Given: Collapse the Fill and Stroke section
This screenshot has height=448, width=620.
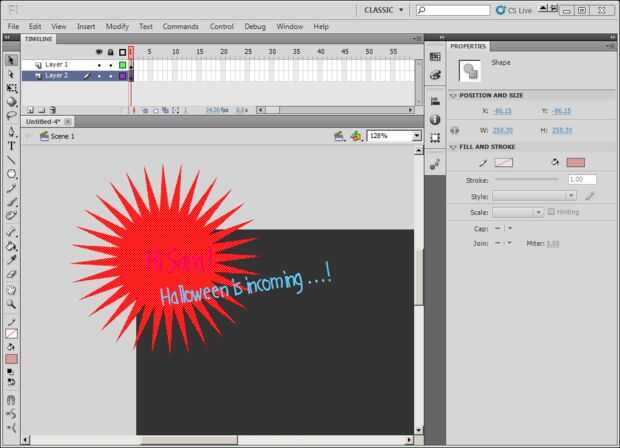Looking at the screenshot, I should [453, 146].
